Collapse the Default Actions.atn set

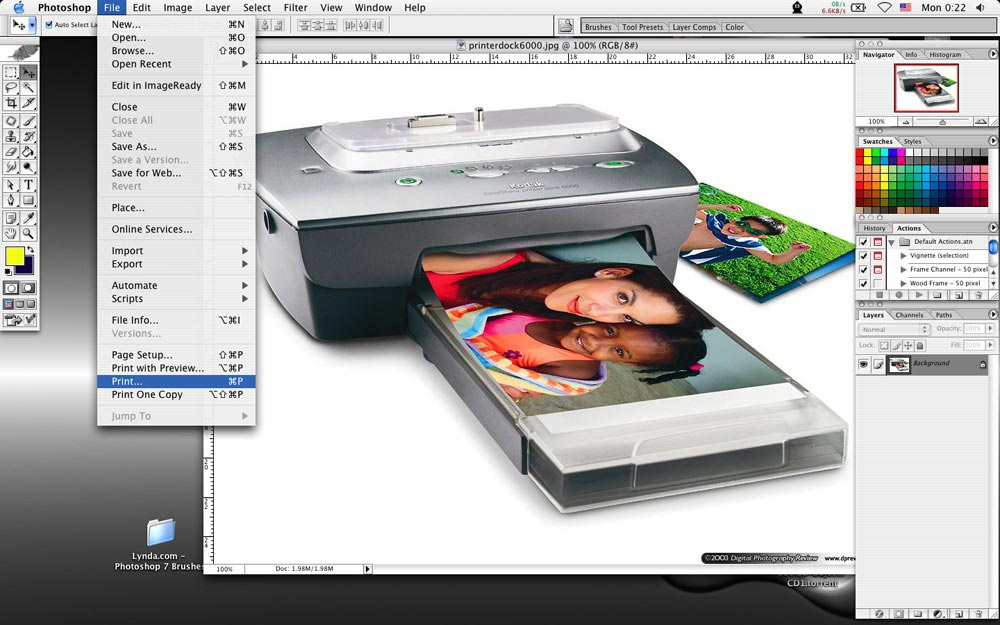[x=892, y=242]
